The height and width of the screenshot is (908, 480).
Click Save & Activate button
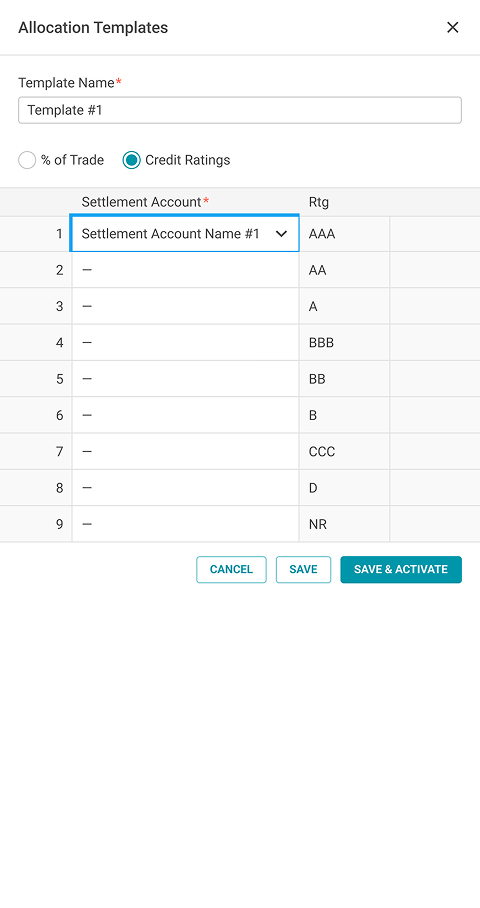[x=401, y=569]
